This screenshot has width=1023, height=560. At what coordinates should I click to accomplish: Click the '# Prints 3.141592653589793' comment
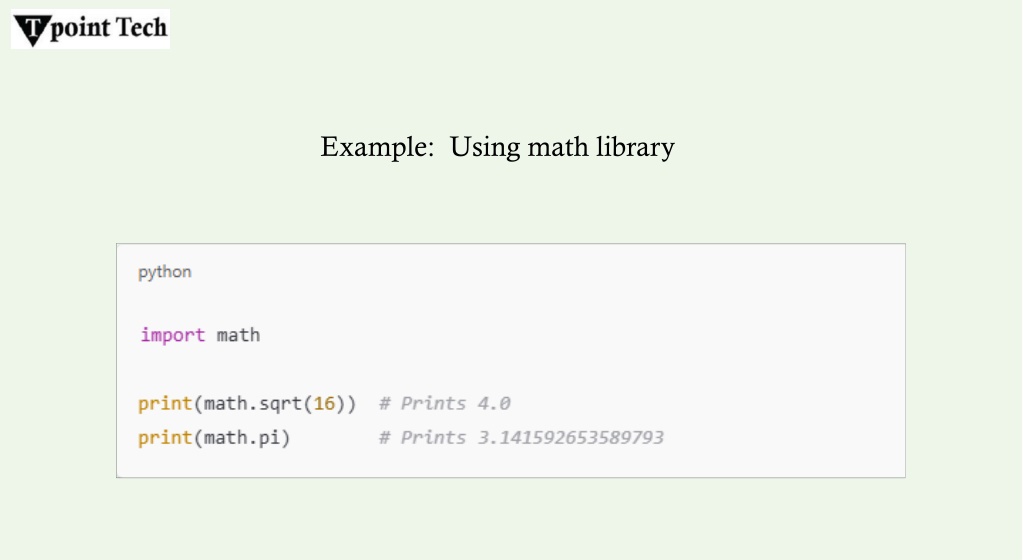pyautogui.click(x=521, y=437)
